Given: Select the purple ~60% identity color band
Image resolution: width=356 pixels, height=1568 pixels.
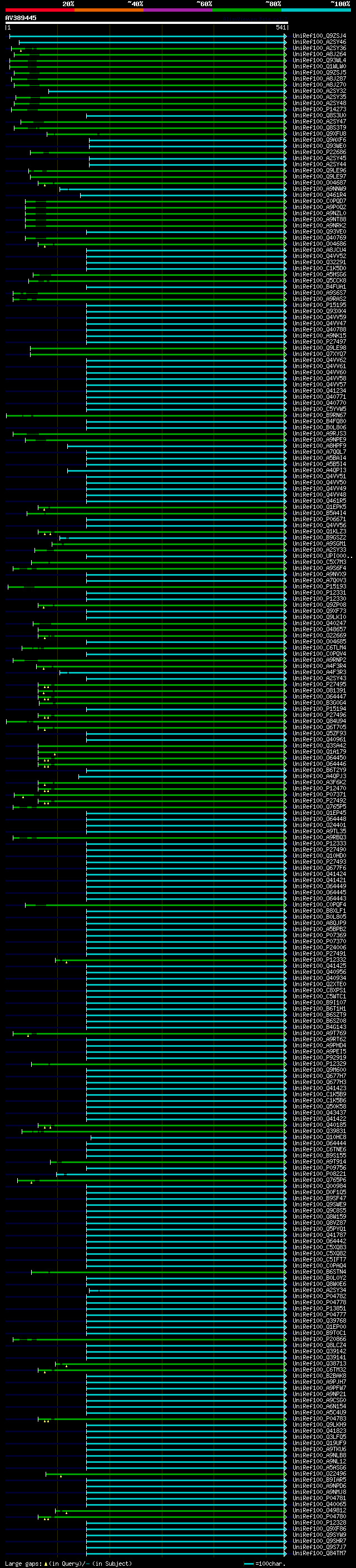Looking at the screenshot, I should [x=179, y=10].
